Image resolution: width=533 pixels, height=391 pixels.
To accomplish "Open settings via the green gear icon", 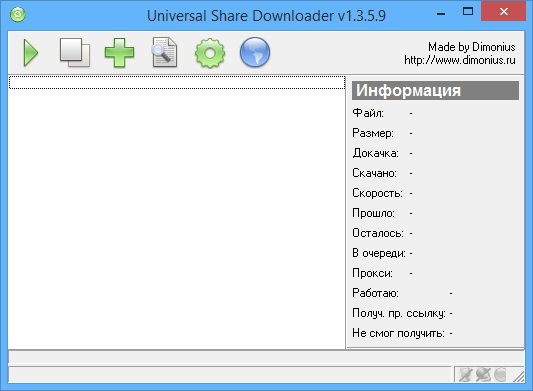I will click(x=210, y=53).
